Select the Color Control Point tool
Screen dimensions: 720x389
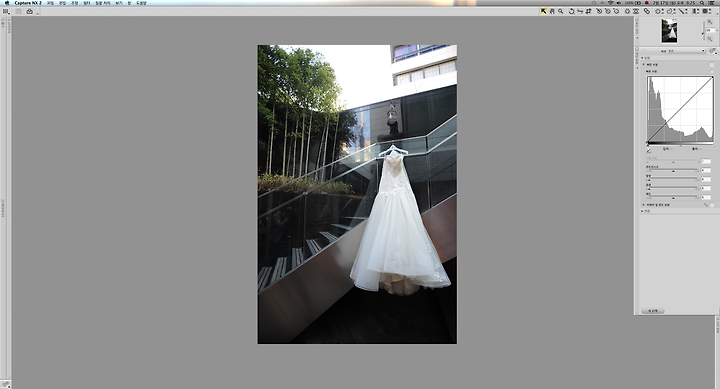627,11
